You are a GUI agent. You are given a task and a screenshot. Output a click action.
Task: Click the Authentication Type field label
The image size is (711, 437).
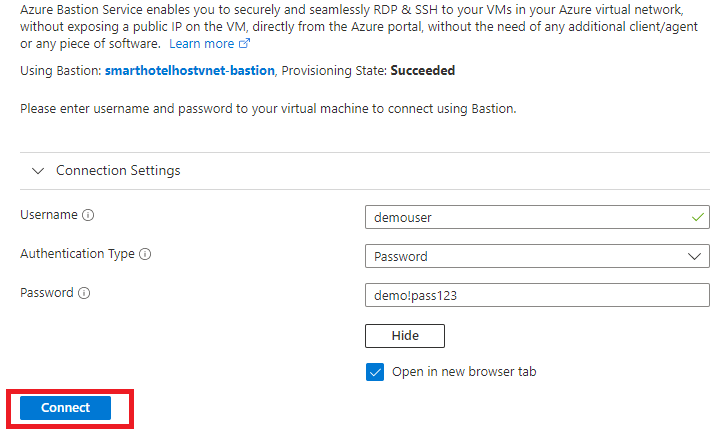(x=78, y=254)
